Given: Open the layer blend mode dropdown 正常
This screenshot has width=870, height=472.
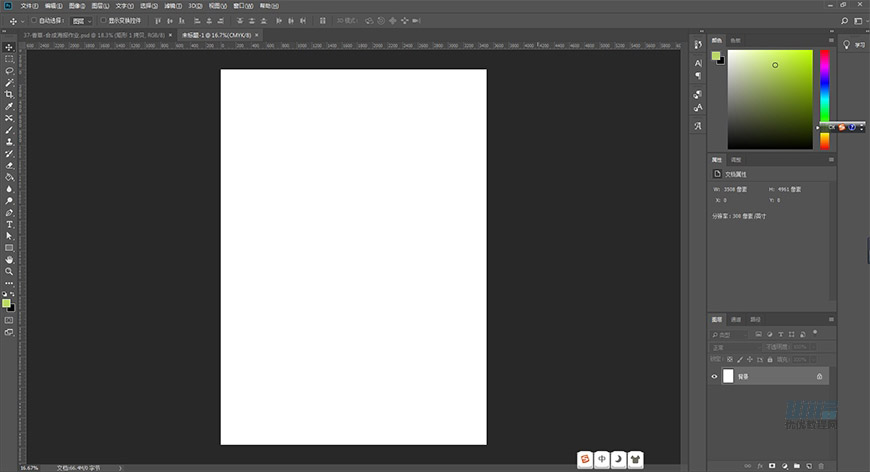Looking at the screenshot, I should [733, 347].
